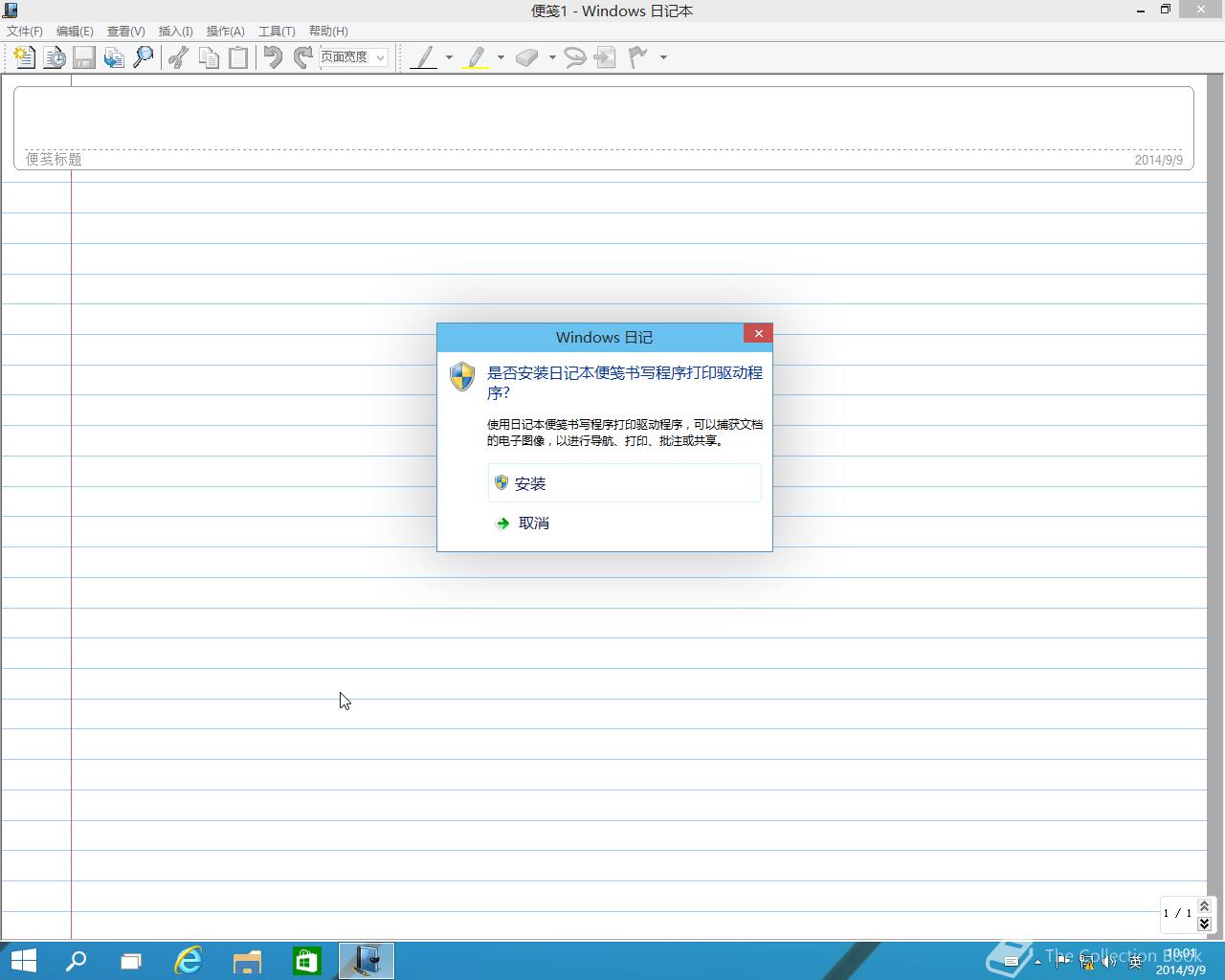Select the Pen tool

(x=424, y=57)
